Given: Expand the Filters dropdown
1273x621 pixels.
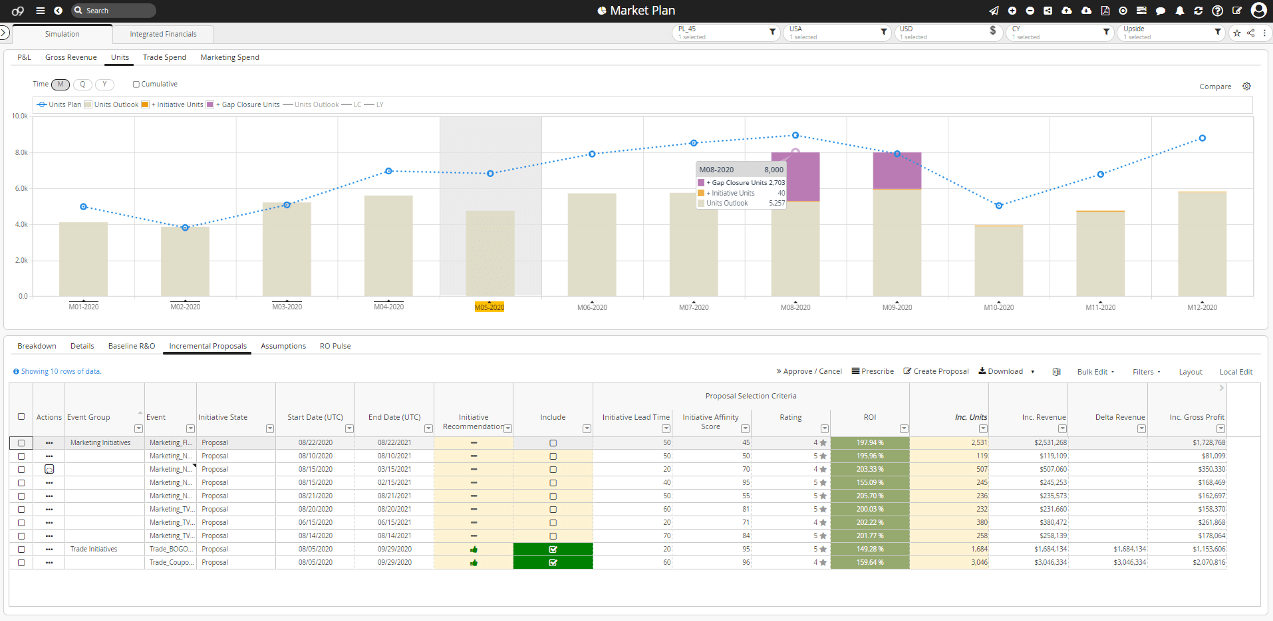Looking at the screenshot, I should click(1146, 372).
